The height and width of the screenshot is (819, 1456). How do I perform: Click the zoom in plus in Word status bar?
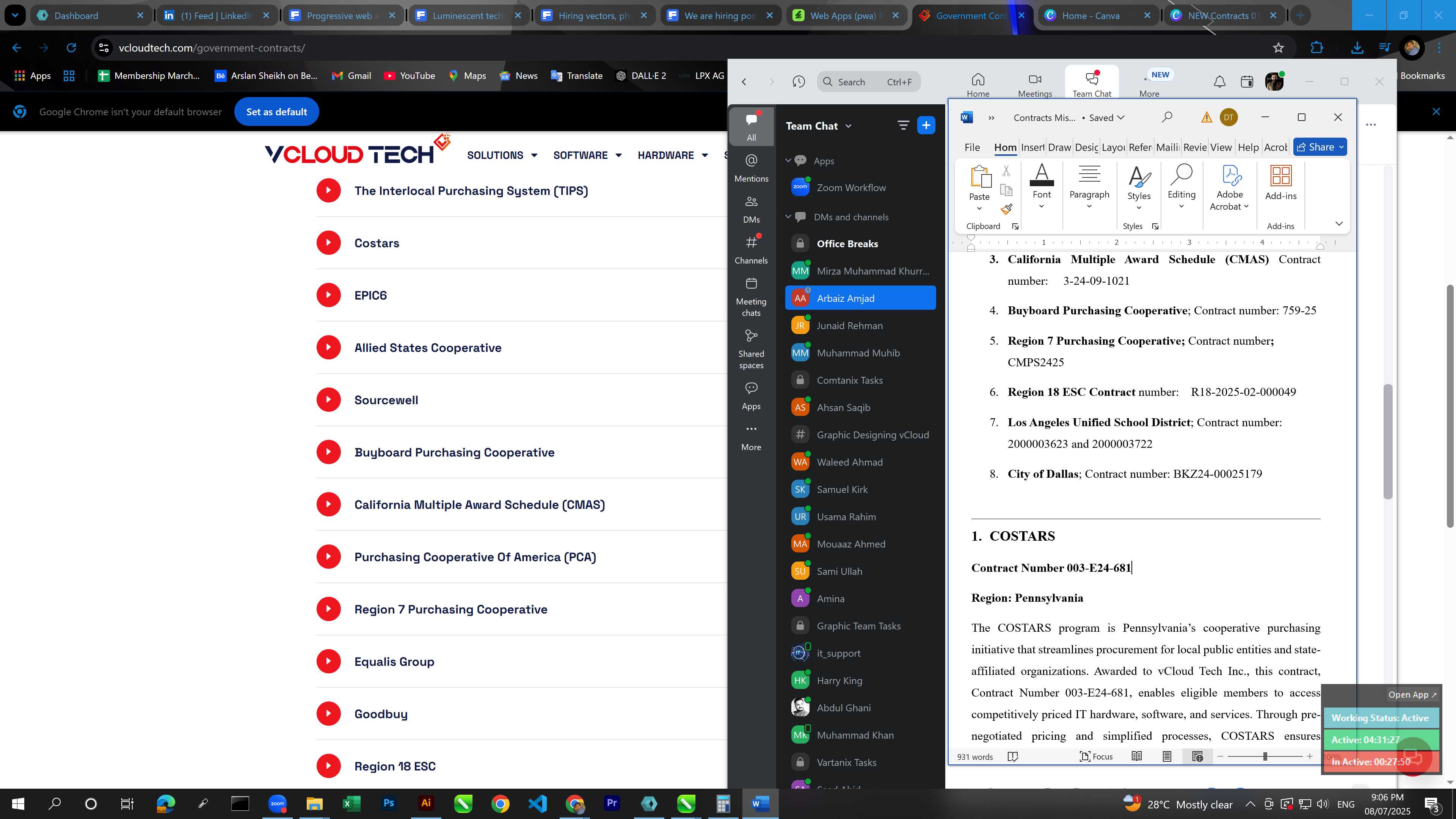point(1310,756)
